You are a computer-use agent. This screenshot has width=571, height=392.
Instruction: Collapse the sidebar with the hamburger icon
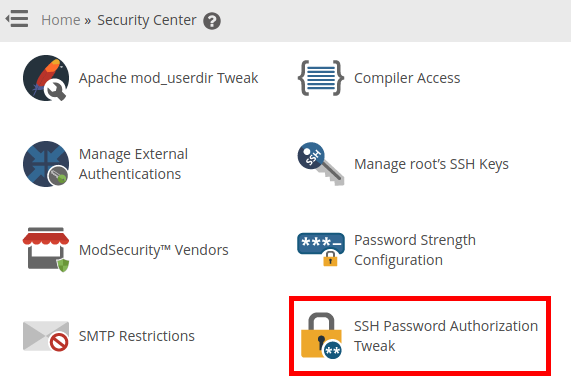tap(17, 19)
